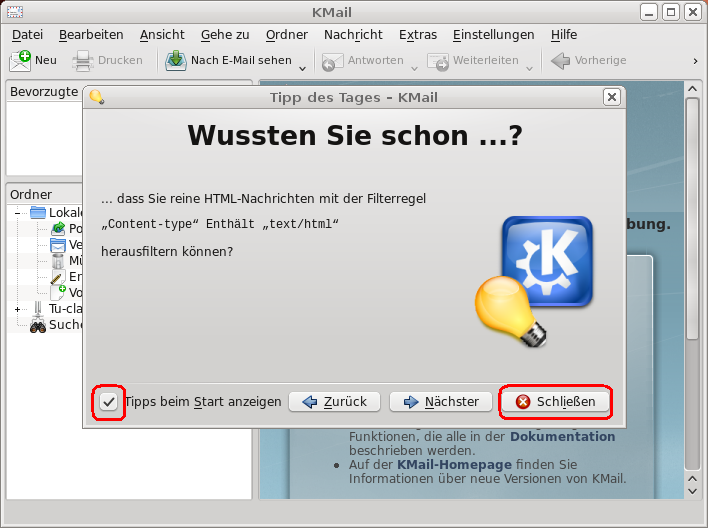
Task: Click the KMail envelope icon in title bar
Action: pyautogui.click(x=15, y=12)
